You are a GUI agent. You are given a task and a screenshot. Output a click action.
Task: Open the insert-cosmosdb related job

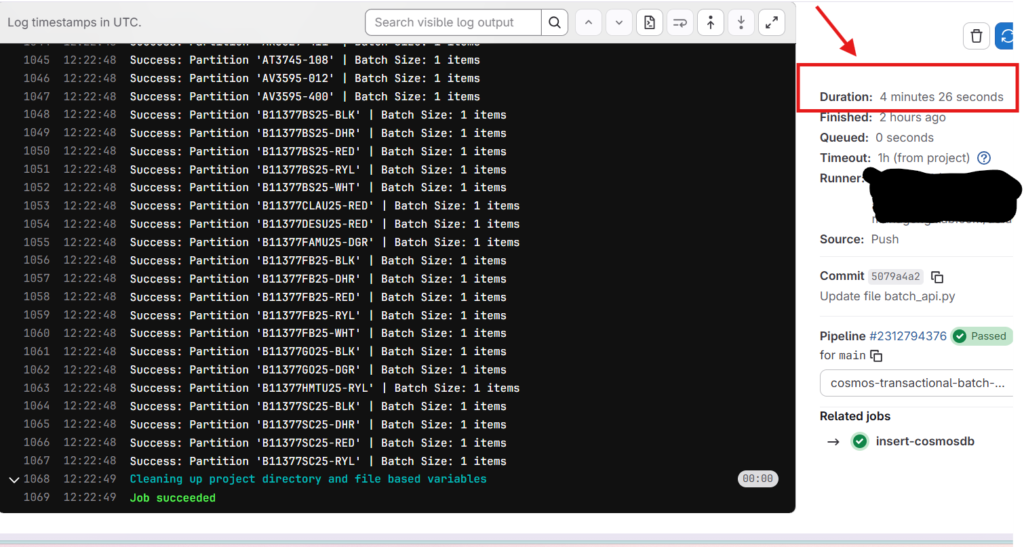[925, 441]
